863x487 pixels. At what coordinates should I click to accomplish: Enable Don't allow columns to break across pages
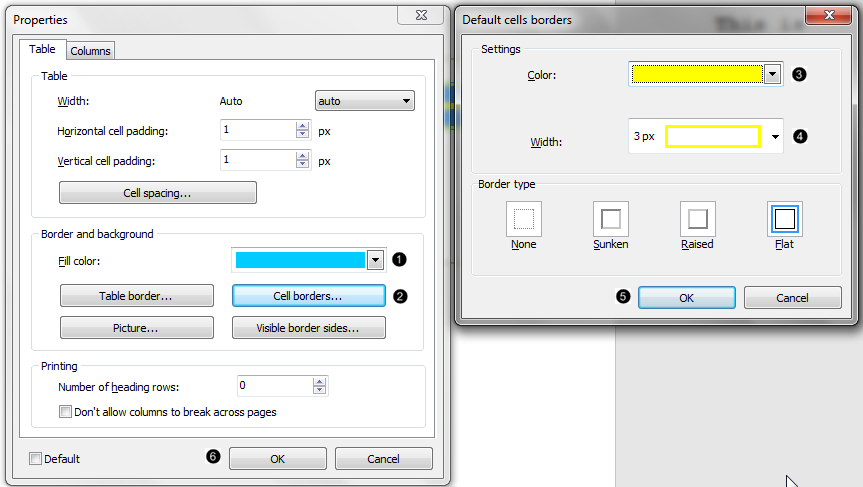click(x=66, y=411)
